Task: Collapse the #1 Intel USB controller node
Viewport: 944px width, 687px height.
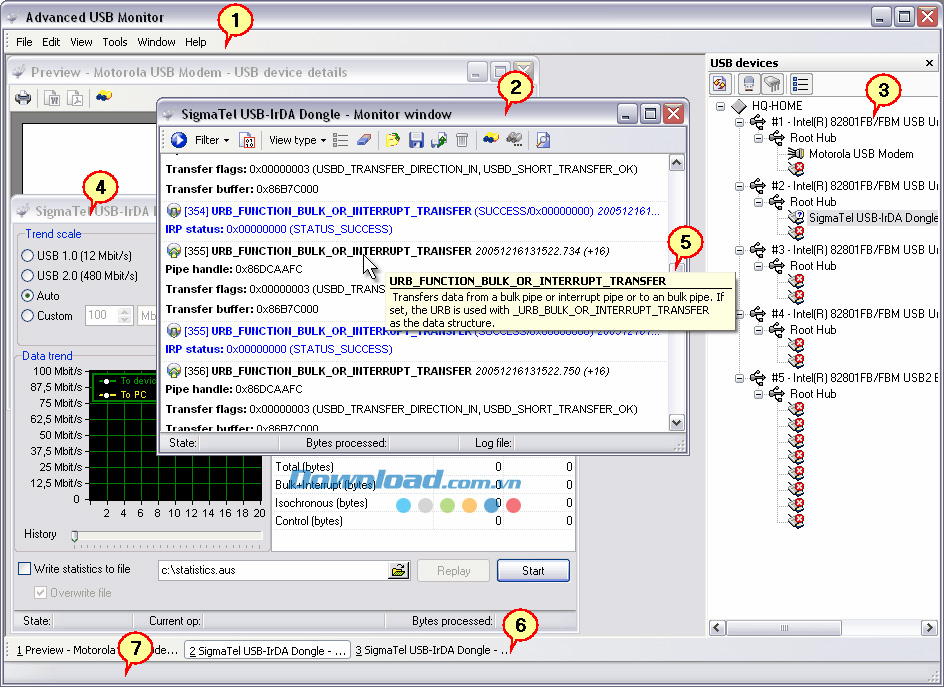Action: (739, 122)
